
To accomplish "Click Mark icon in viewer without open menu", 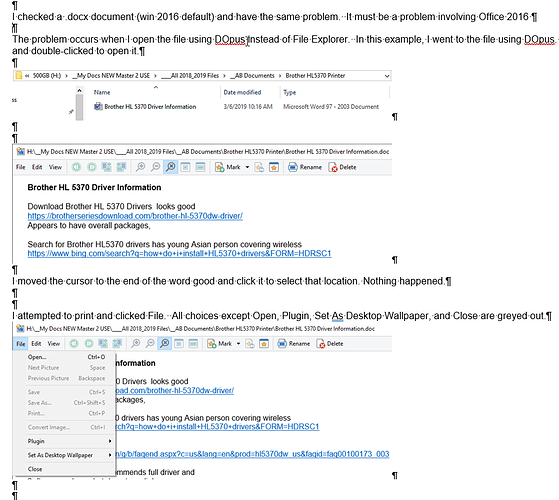I will pos(219,167).
